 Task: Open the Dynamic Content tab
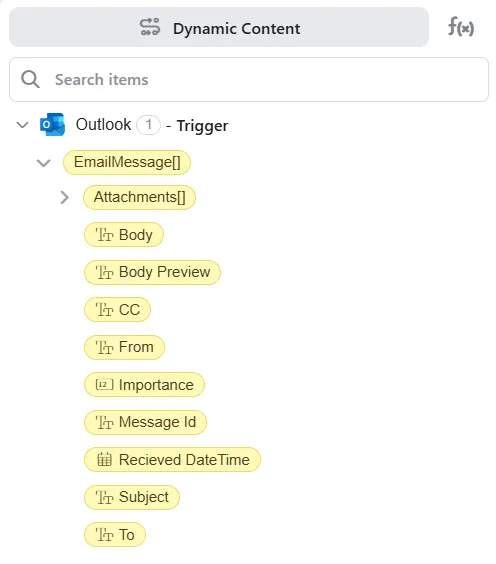pos(219,27)
